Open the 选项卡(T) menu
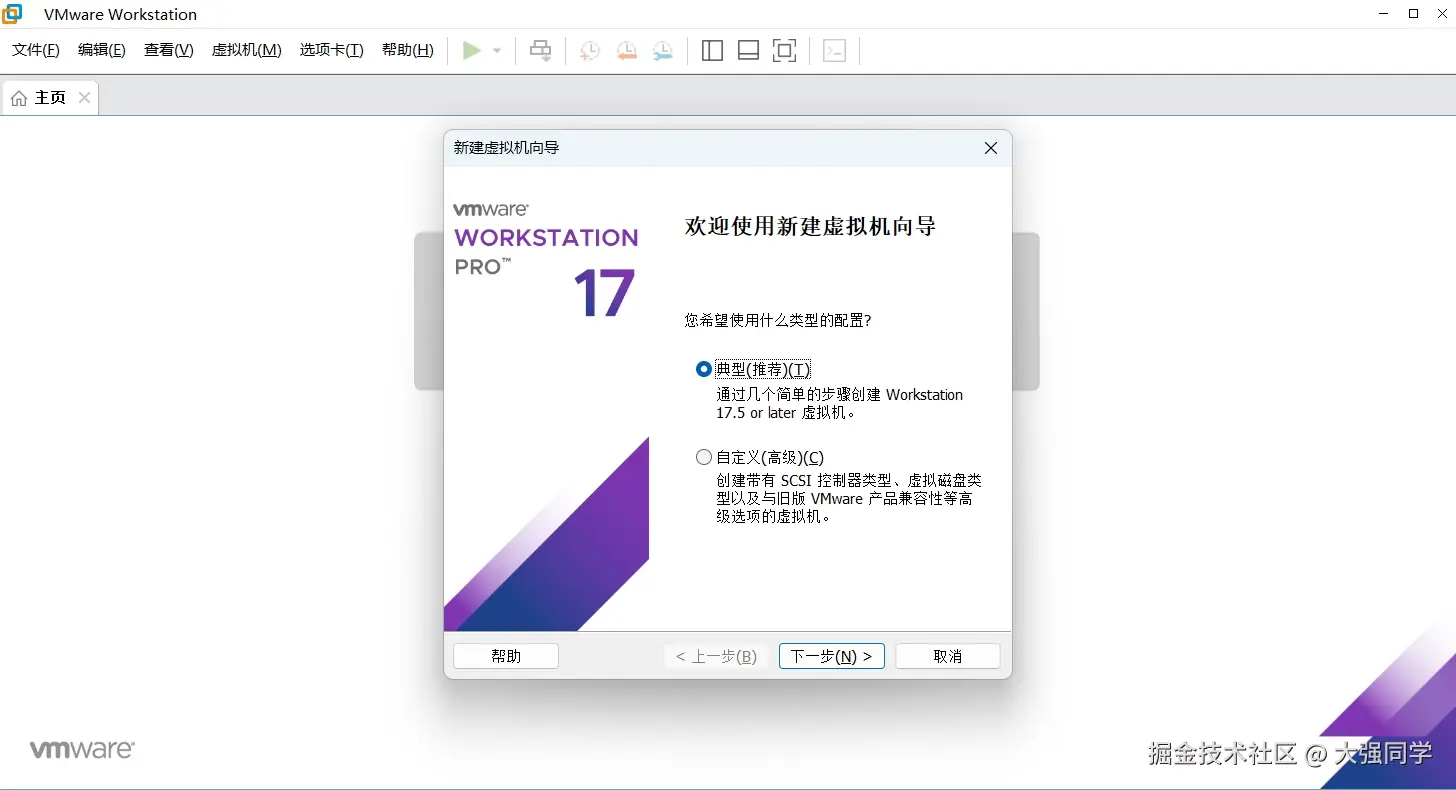The width and height of the screenshot is (1456, 790). point(332,50)
